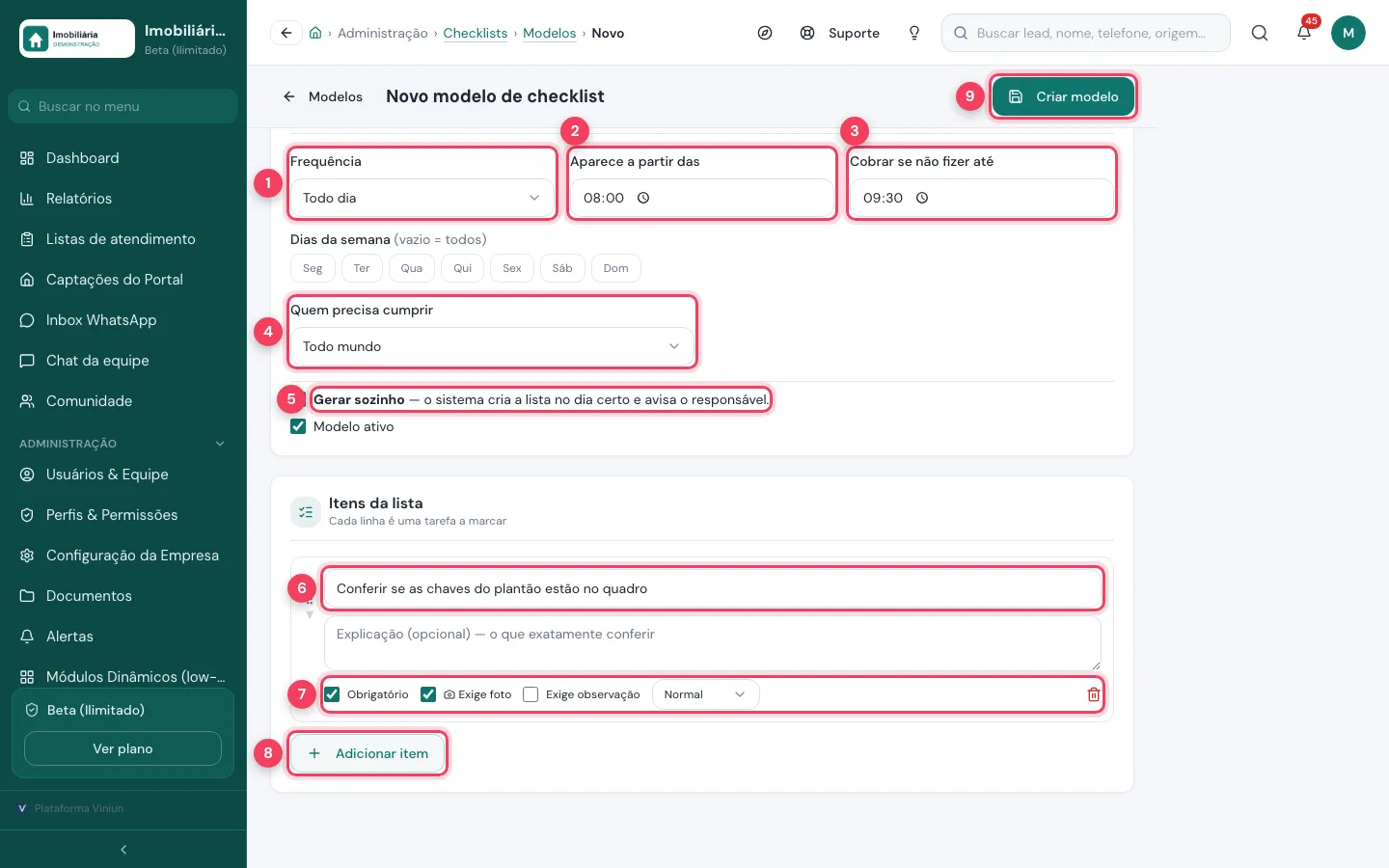
Task: Delete the checklist item with the trash icon
Action: pyautogui.click(x=1094, y=694)
